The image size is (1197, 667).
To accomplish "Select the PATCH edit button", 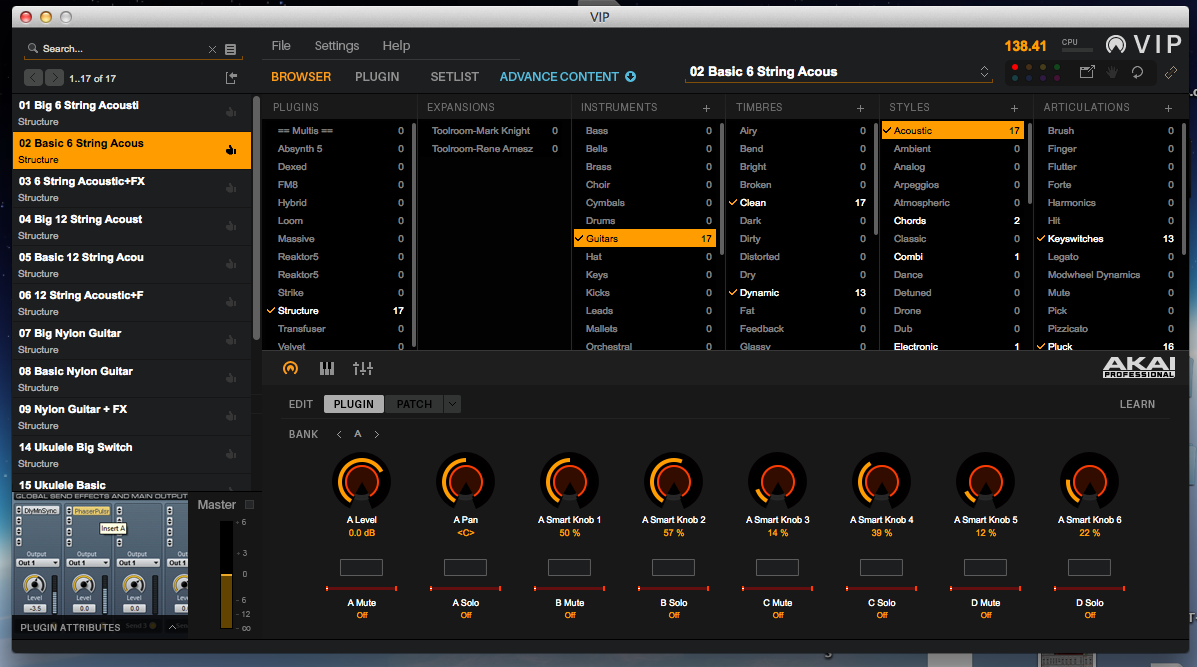I will coord(415,404).
